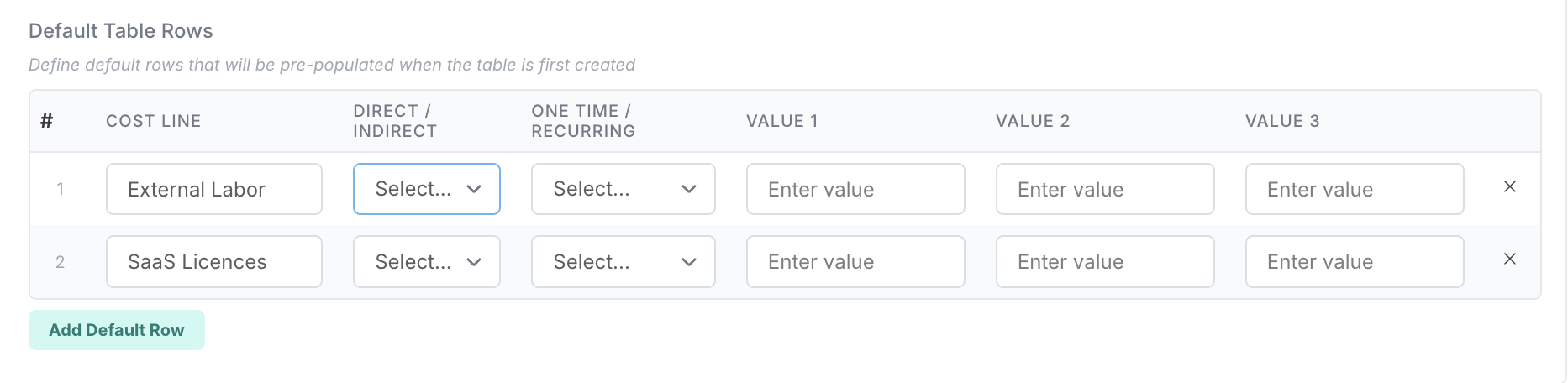Open One Time/Recurring dropdown for External Labor
This screenshot has width=1568, height=383.
623,189
